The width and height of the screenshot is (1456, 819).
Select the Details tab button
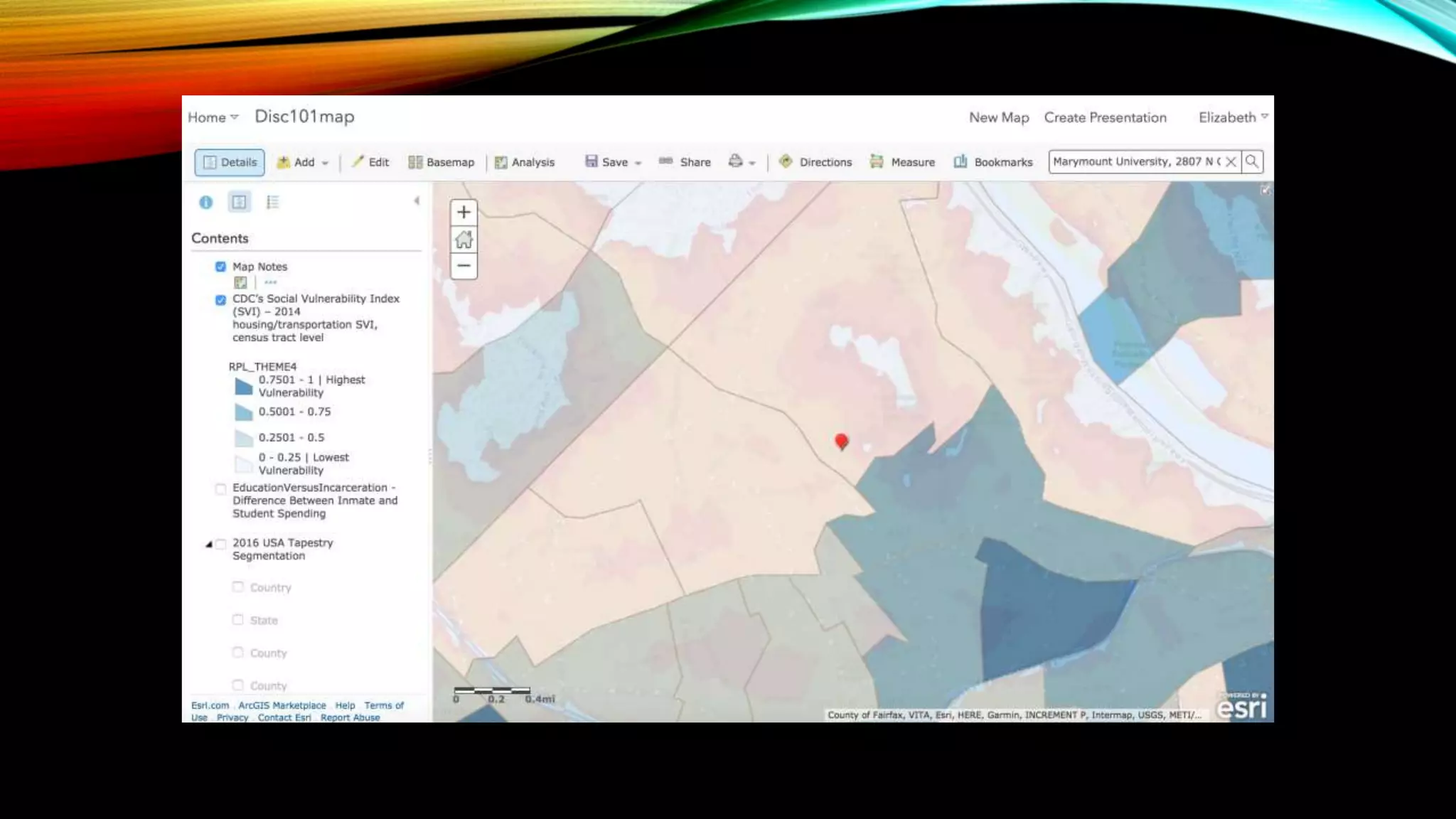pos(230,162)
